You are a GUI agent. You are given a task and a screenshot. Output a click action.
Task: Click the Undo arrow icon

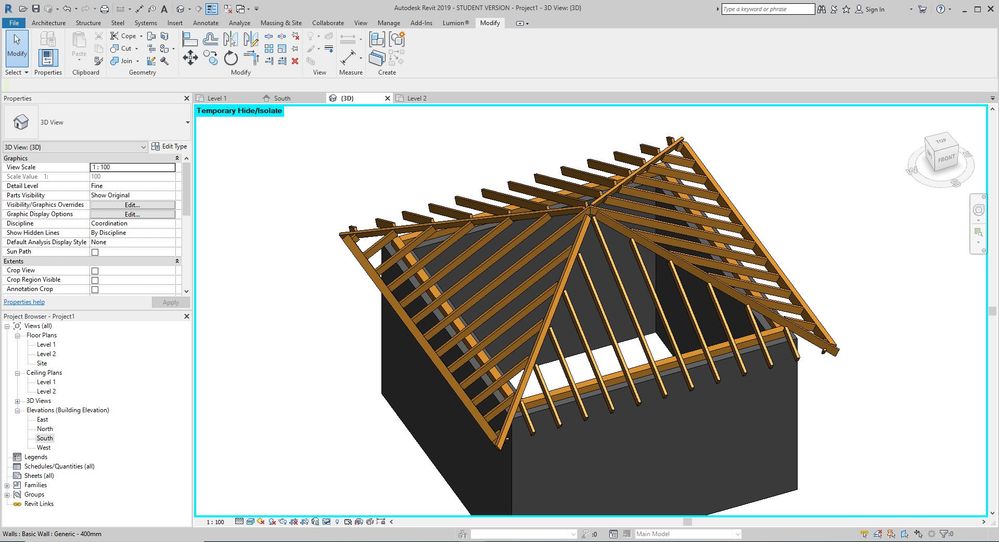coord(66,9)
